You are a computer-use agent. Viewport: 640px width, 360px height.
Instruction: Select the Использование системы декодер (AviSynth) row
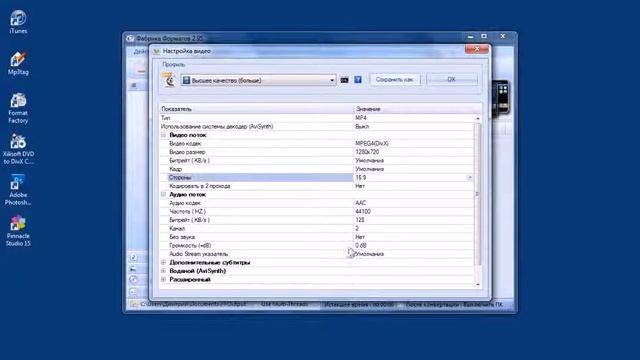pos(316,126)
